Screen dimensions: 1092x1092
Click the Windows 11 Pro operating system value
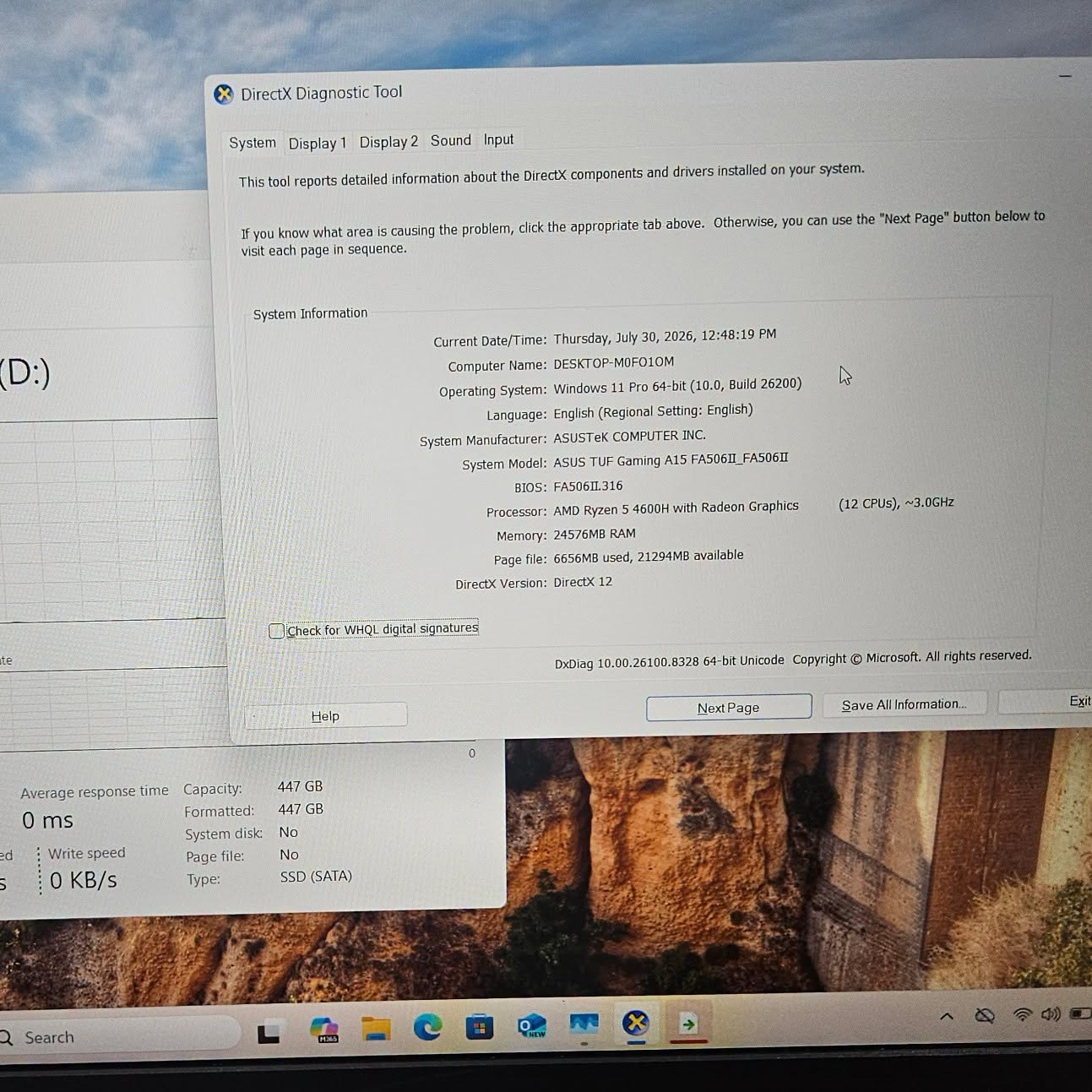coord(677,386)
